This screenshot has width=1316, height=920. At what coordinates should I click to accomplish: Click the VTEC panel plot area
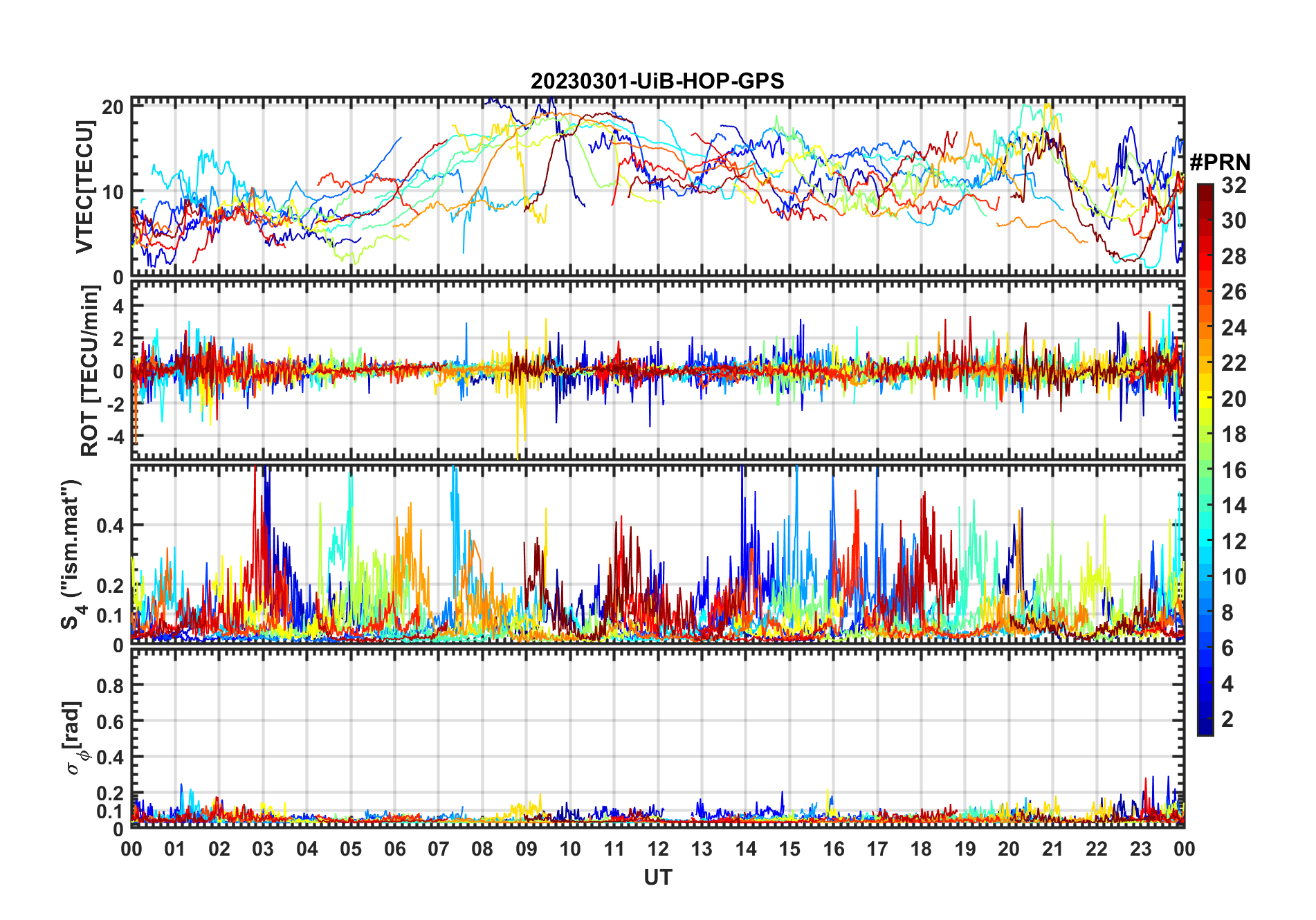[x=658, y=187]
